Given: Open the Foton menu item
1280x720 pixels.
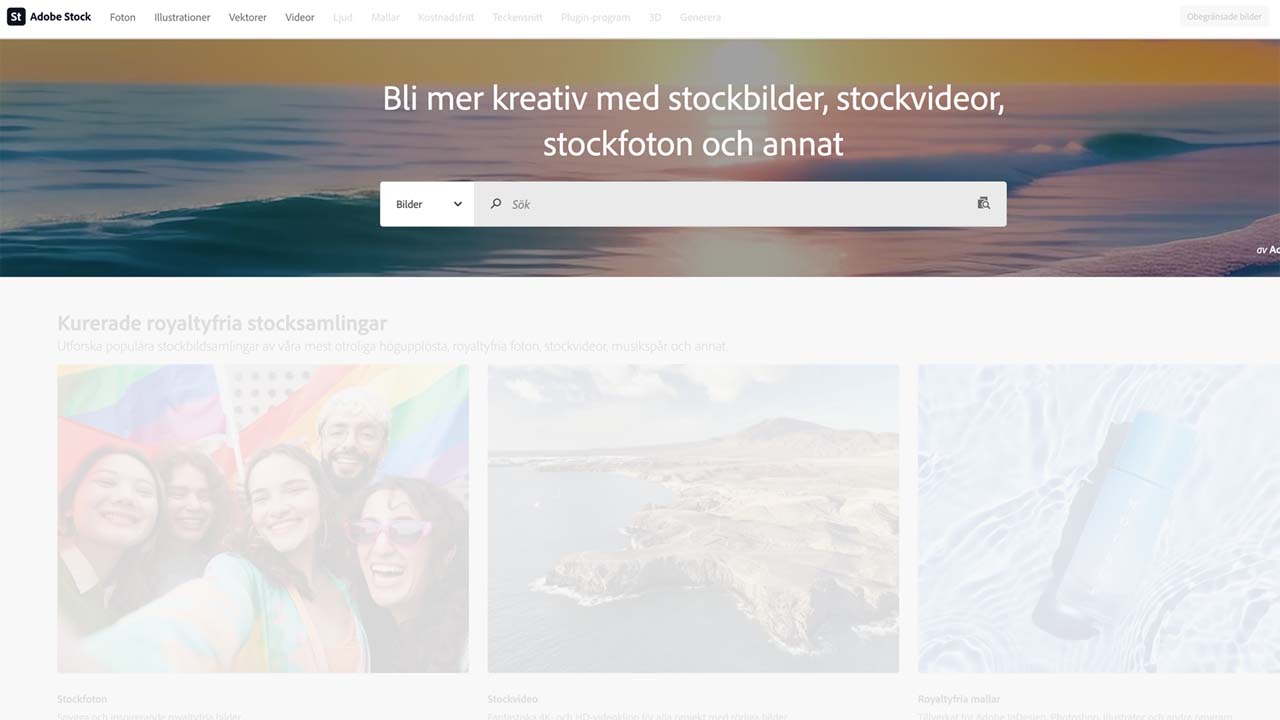Looking at the screenshot, I should point(122,17).
